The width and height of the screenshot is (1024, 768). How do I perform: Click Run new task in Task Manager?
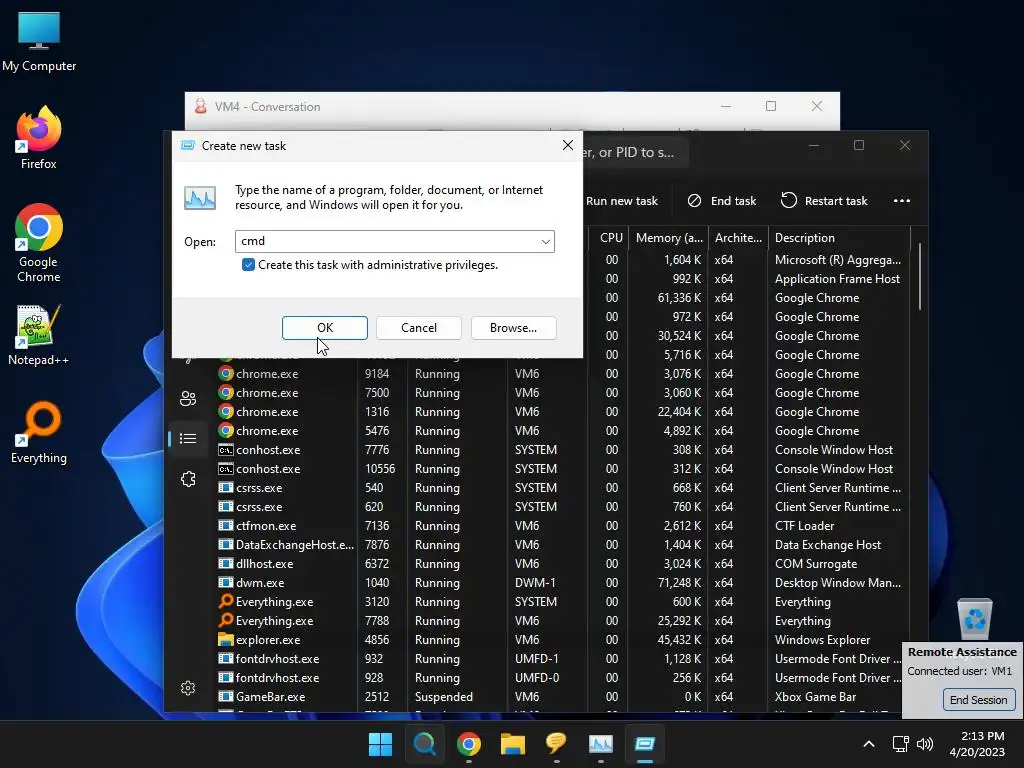[621, 200]
